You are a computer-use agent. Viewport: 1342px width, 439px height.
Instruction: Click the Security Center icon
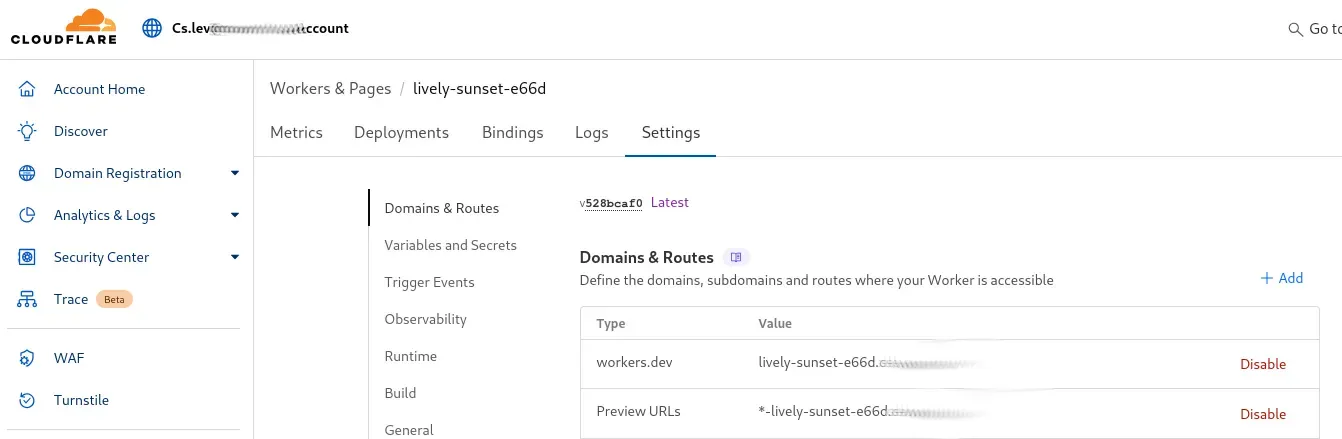[x=28, y=257]
